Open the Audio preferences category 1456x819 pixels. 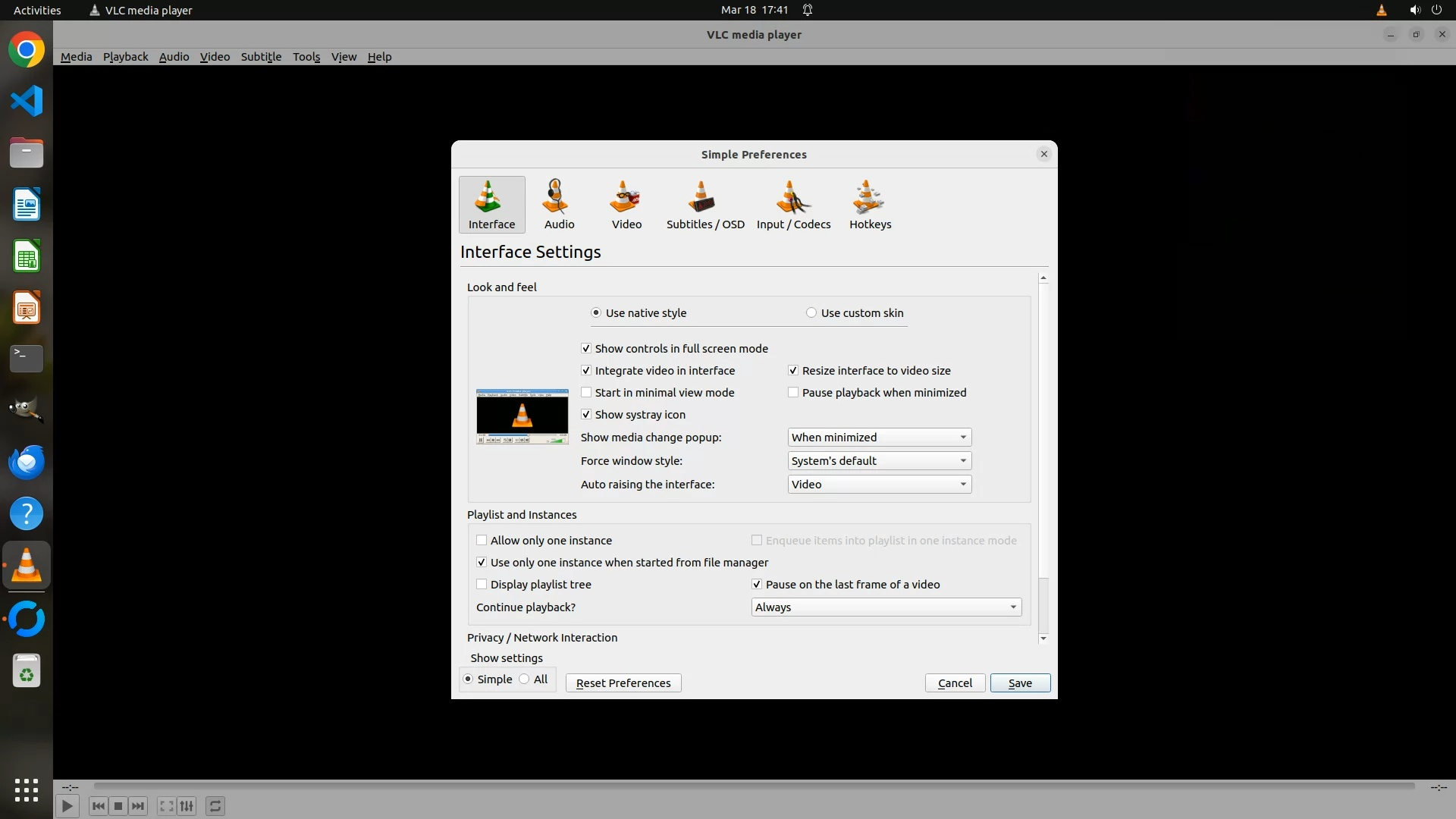tap(559, 204)
